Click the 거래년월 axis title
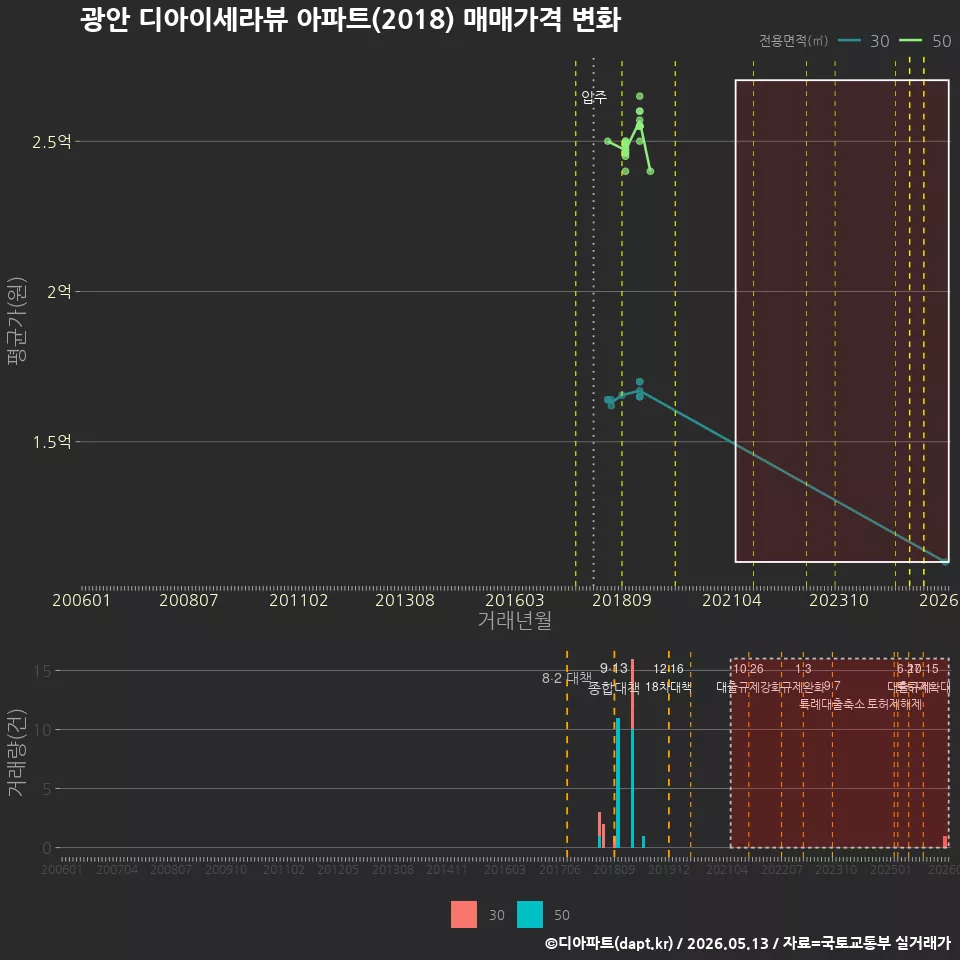Screen dimensions: 960x960 tap(514, 620)
